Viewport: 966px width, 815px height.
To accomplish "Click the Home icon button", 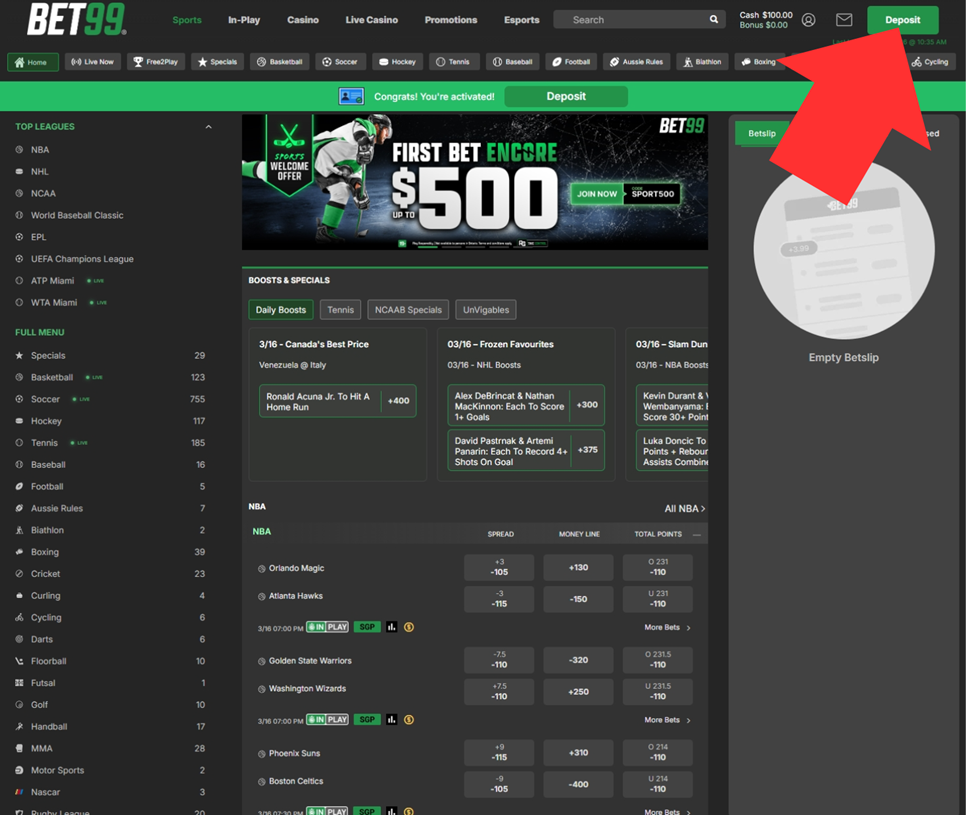I will pyautogui.click(x=32, y=62).
